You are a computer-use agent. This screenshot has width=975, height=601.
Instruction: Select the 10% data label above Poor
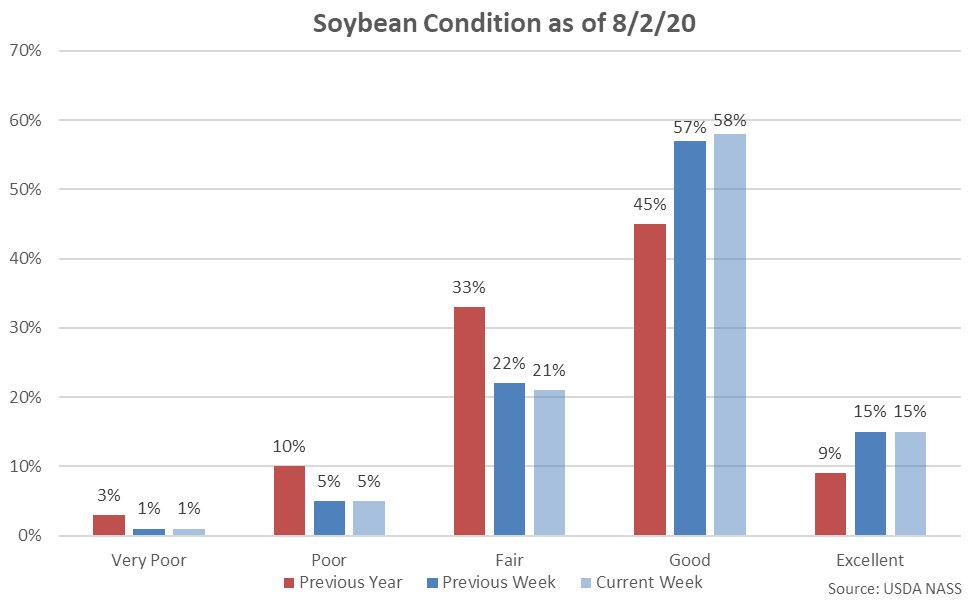click(x=289, y=446)
